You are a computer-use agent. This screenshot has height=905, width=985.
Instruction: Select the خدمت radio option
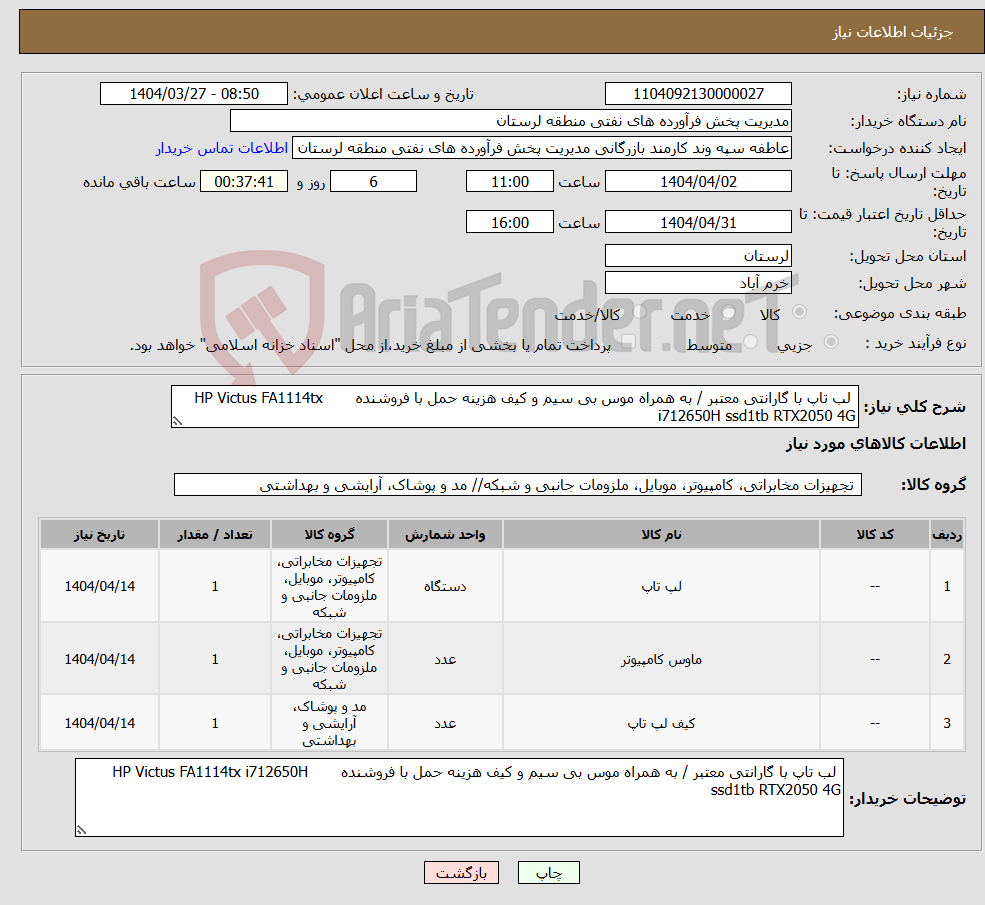728,313
